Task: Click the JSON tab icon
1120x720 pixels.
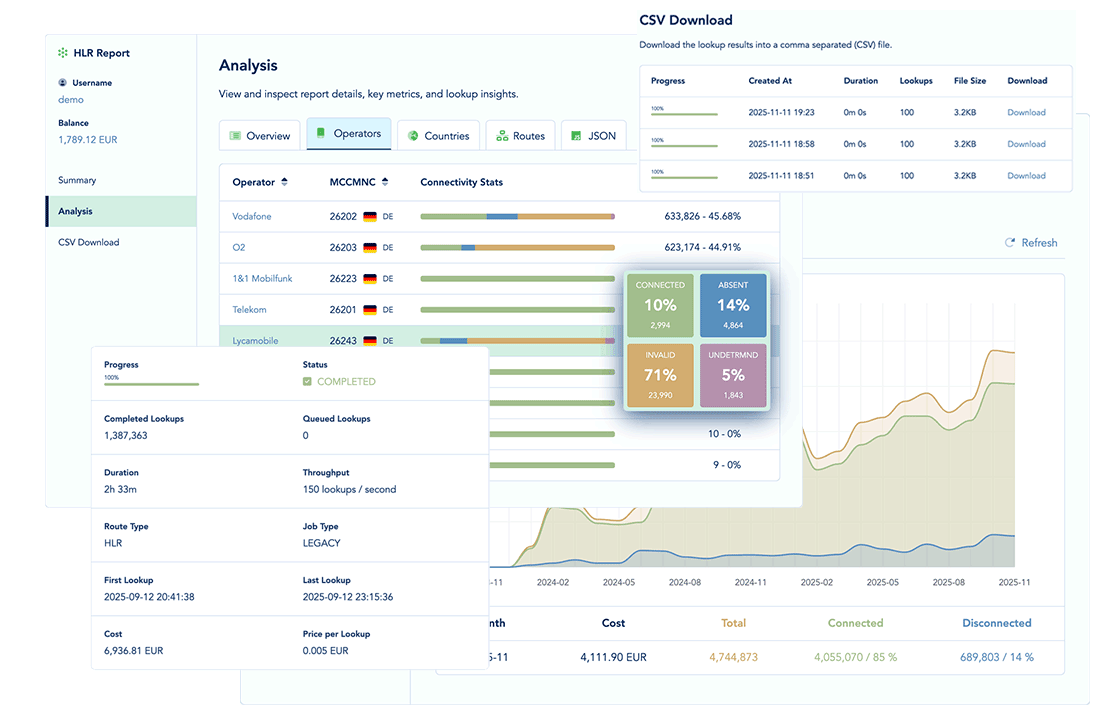Action: [575, 134]
